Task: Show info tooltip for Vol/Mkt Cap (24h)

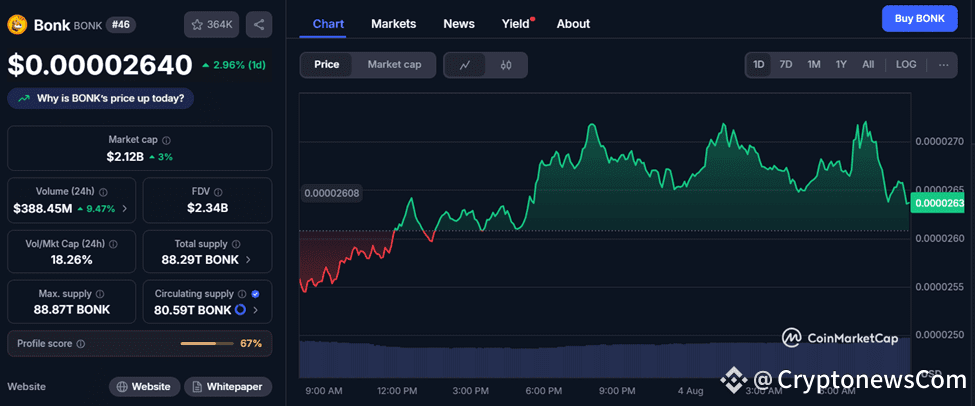Action: pyautogui.click(x=113, y=244)
